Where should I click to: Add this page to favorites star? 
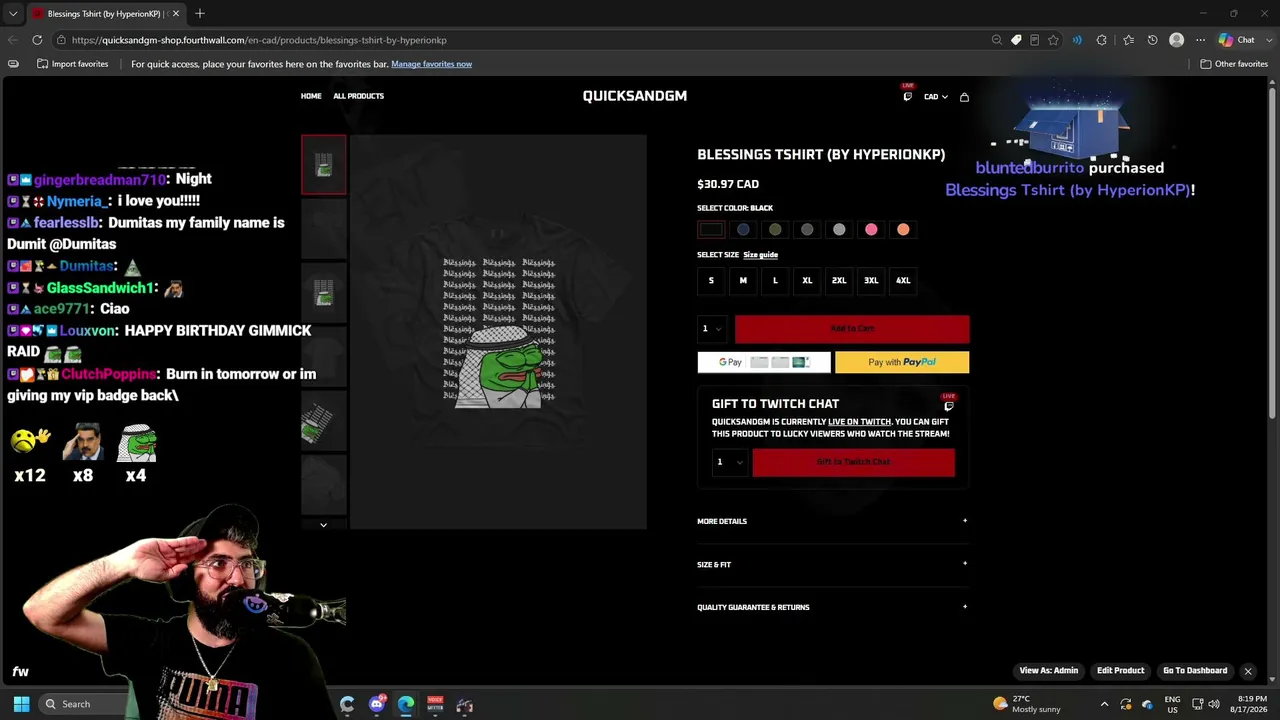[1053, 40]
